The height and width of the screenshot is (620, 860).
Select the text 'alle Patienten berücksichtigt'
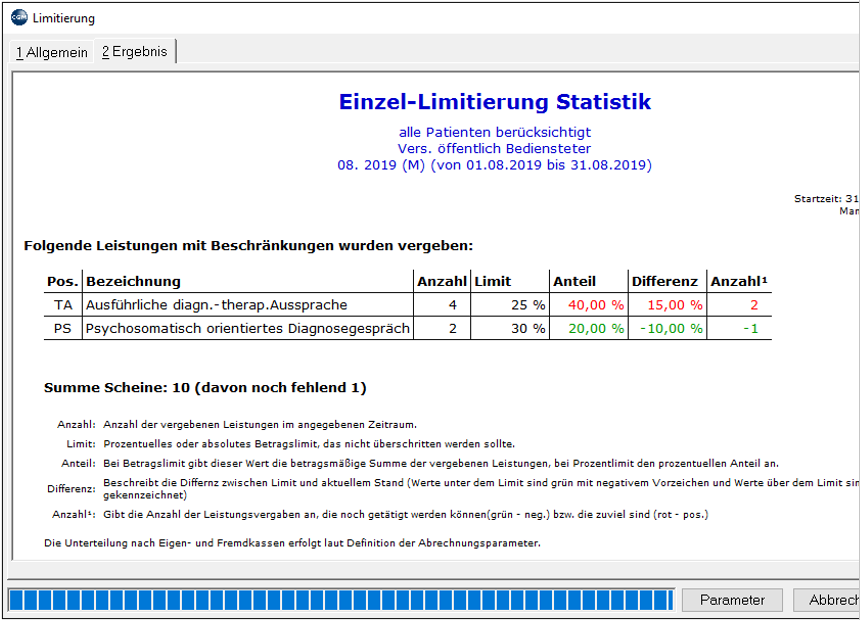[x=495, y=132]
